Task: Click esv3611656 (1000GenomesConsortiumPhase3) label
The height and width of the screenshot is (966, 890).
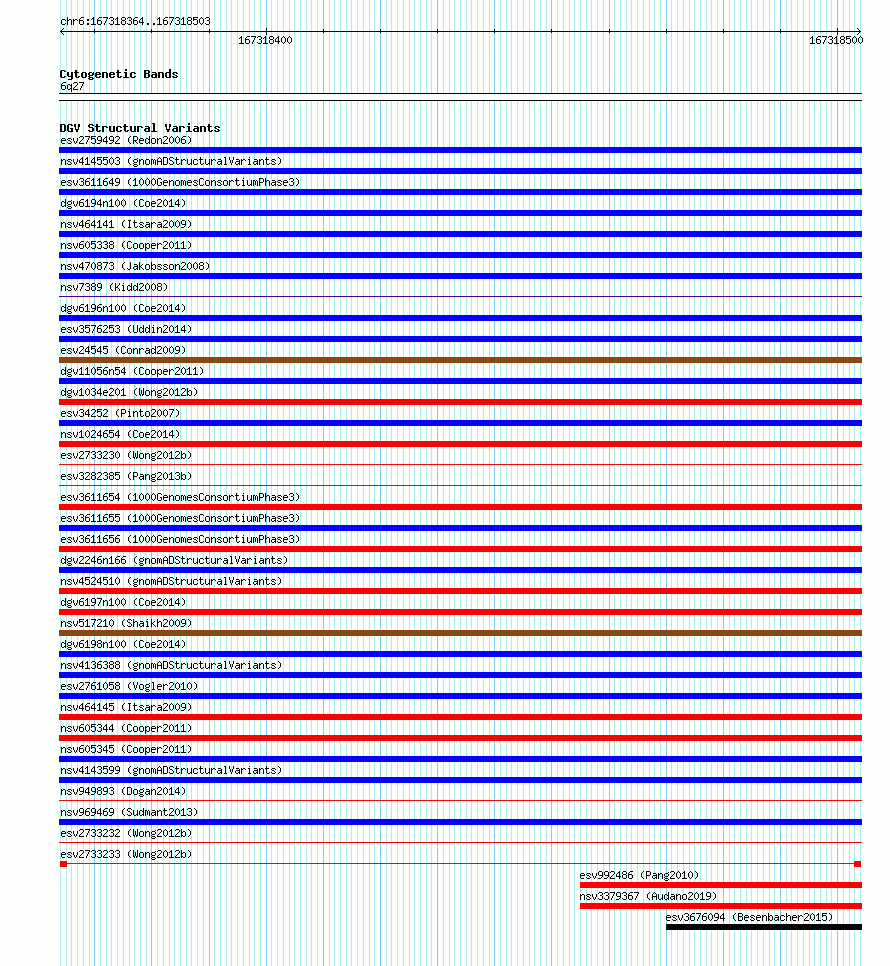Action: (180, 539)
